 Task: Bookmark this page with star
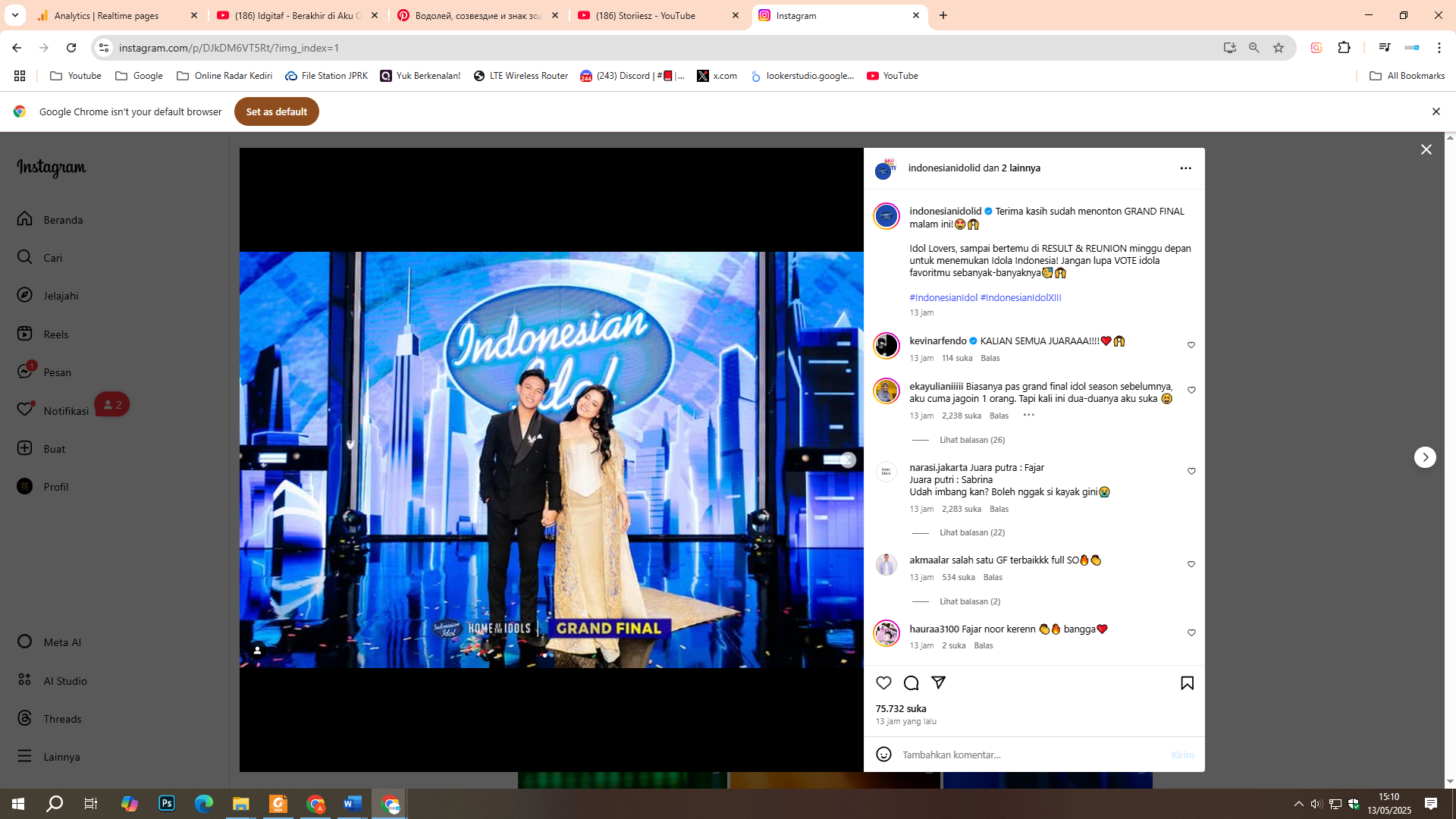(1278, 48)
